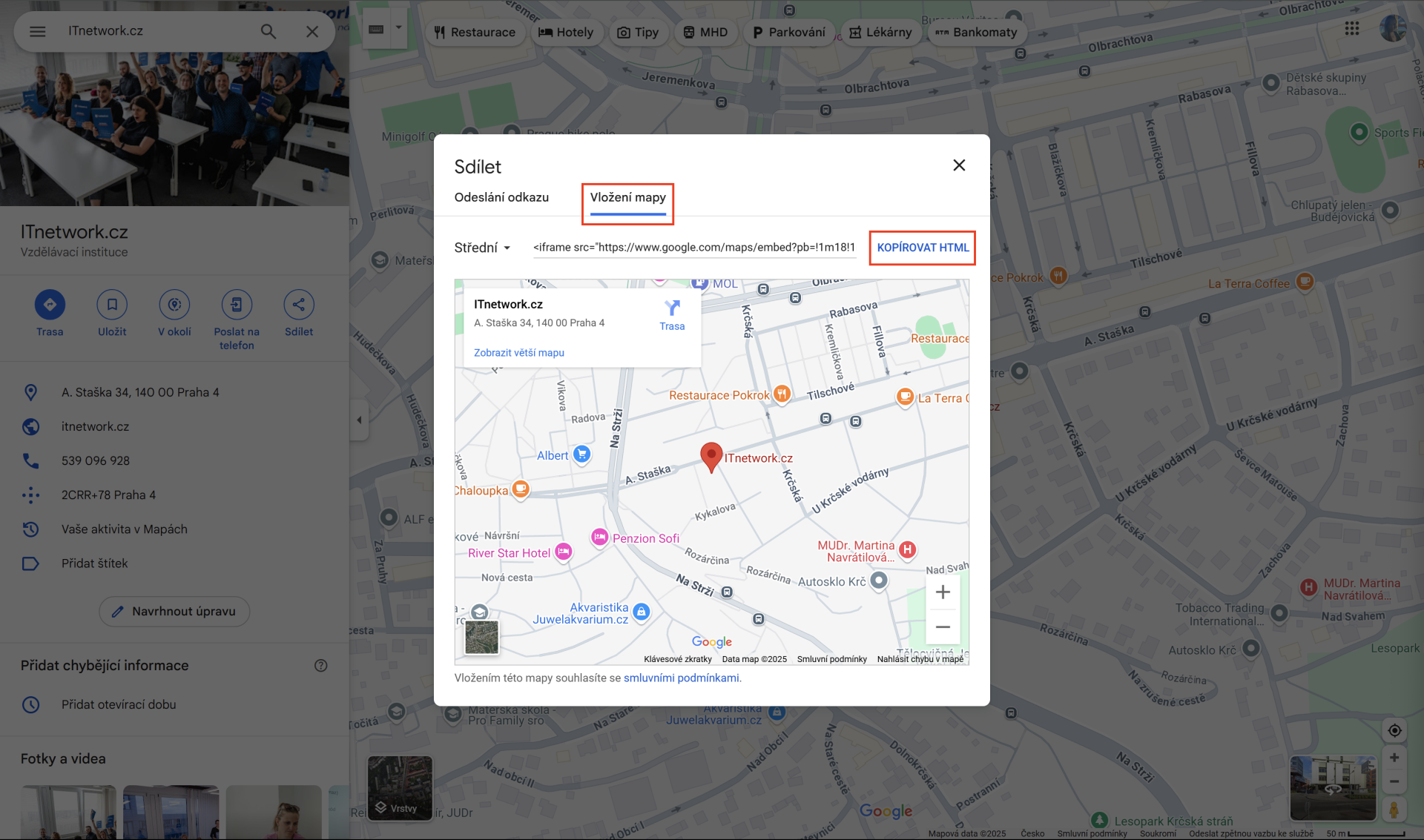This screenshot has height=840, width=1424.
Task: Open the Sdílet share icon
Action: pyautogui.click(x=299, y=304)
